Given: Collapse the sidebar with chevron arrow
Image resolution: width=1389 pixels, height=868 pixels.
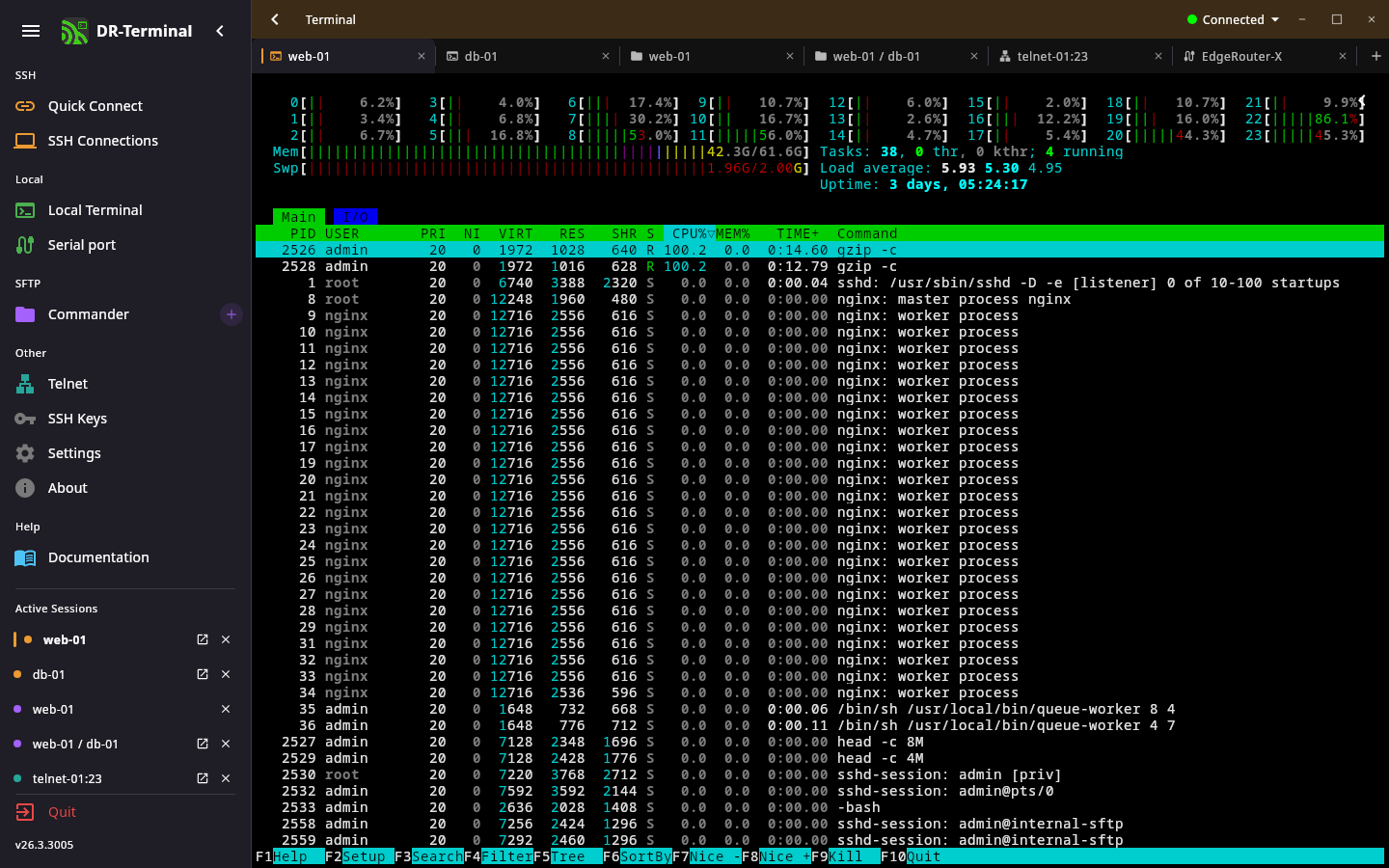Looking at the screenshot, I should [220, 31].
